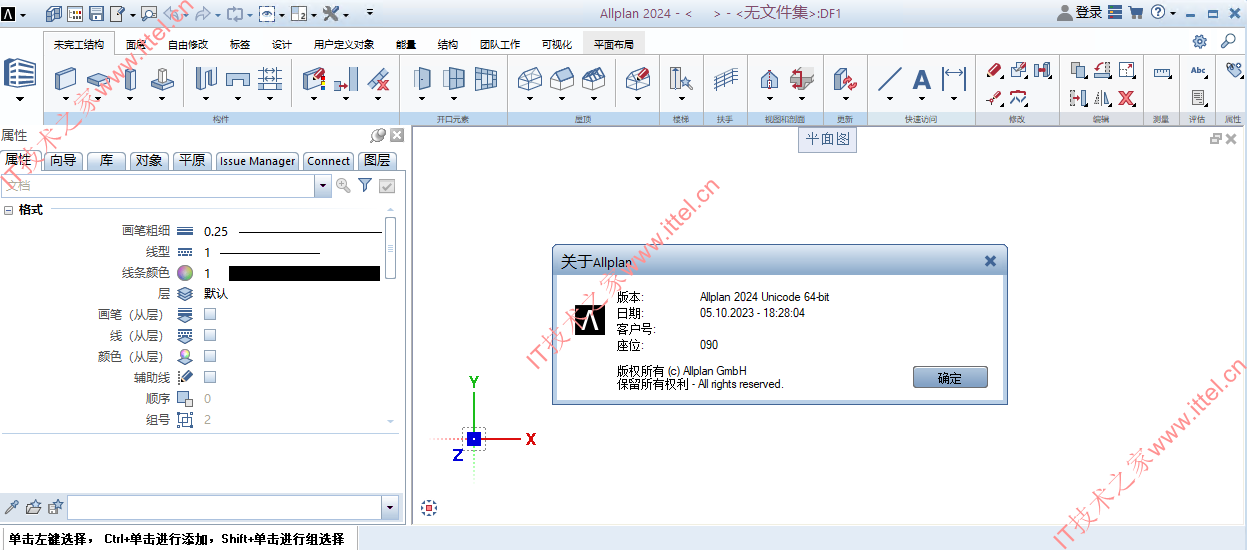
Task: Click the Measure ruler icon
Action: tap(1162, 72)
